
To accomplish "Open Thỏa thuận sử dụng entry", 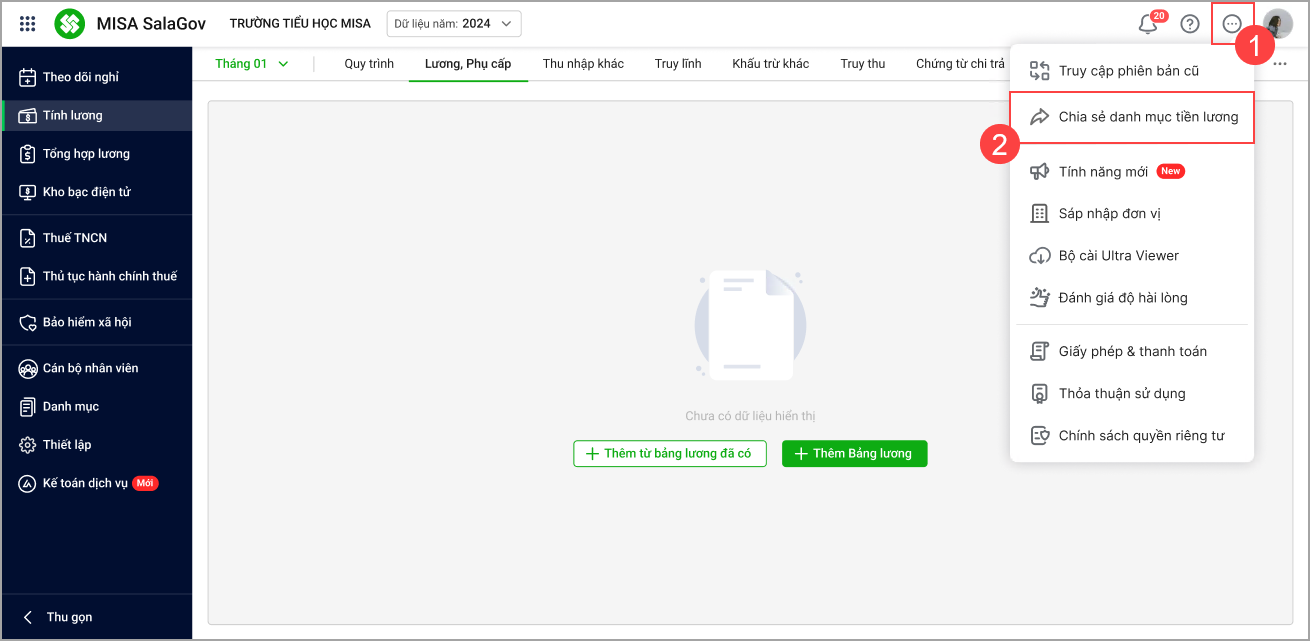I will point(1132,393).
